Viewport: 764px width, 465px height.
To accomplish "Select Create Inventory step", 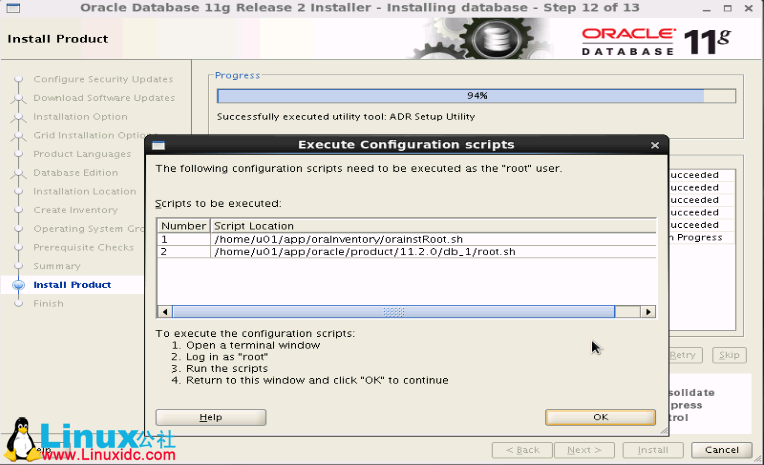I will [76, 210].
